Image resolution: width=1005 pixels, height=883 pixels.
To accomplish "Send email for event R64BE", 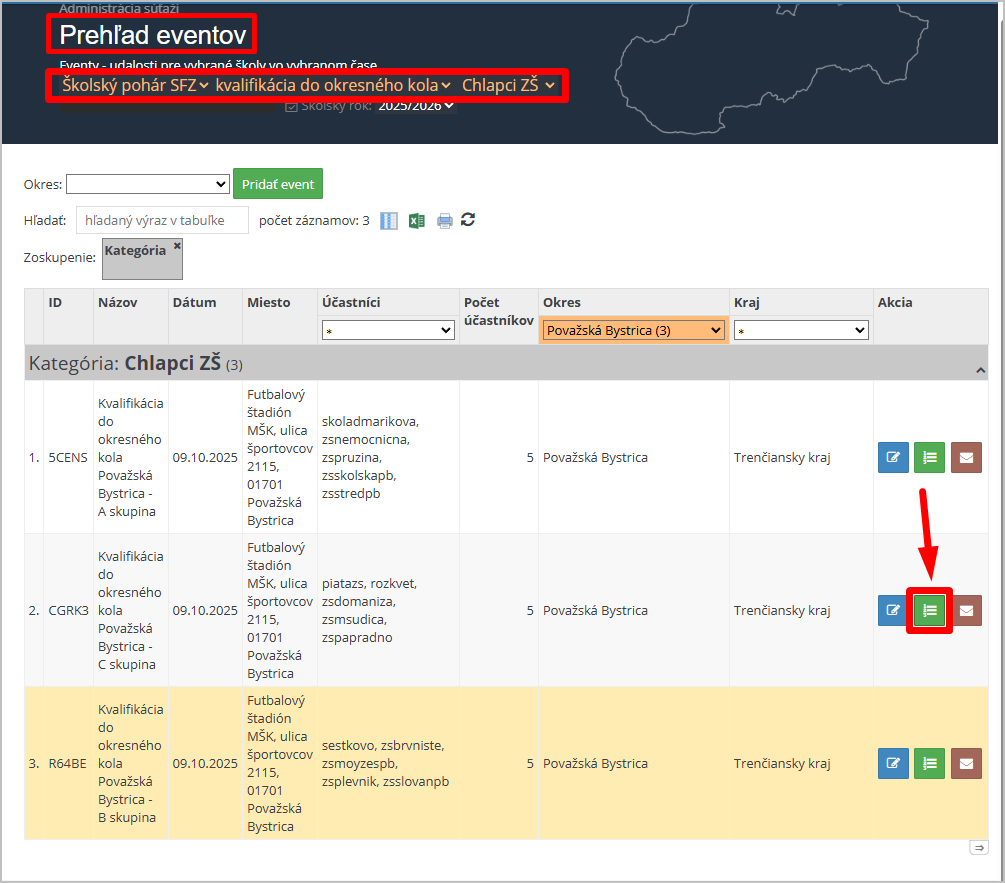I will pos(966,763).
